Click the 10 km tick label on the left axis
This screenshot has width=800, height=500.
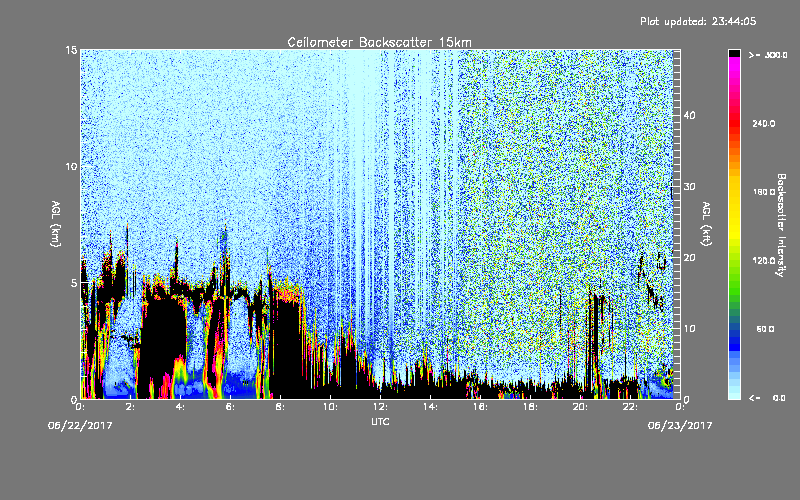pos(71,166)
